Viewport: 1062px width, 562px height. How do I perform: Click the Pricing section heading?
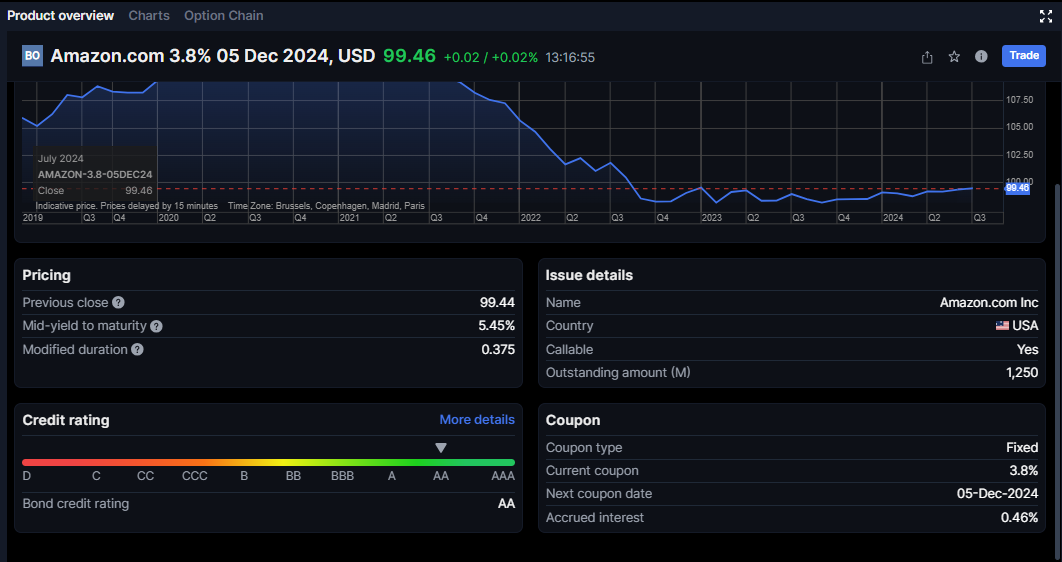pos(46,275)
